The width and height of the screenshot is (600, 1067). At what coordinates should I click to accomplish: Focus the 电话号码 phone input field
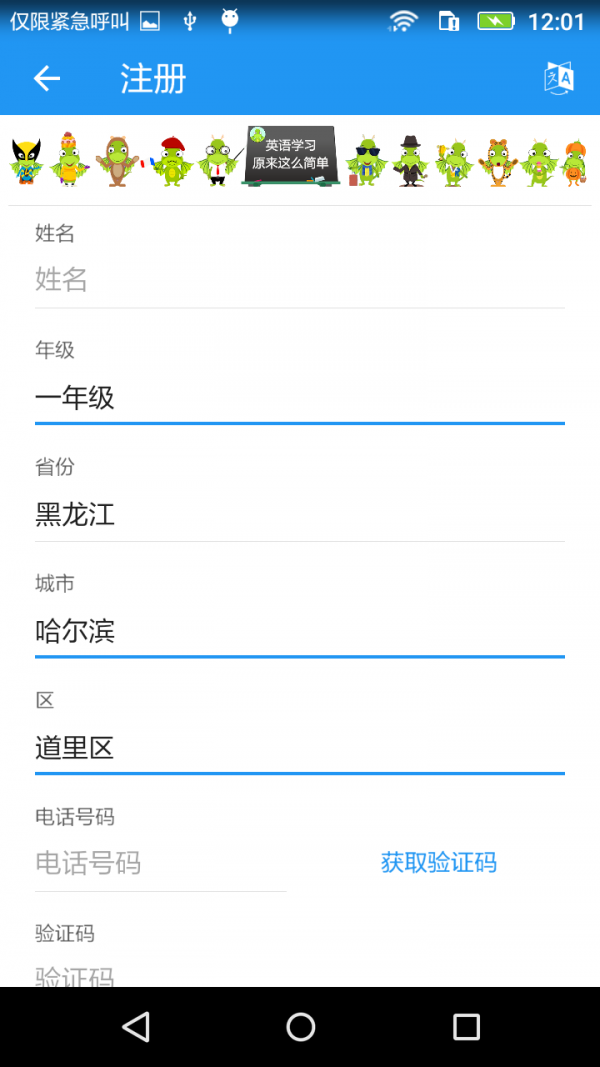click(x=160, y=863)
